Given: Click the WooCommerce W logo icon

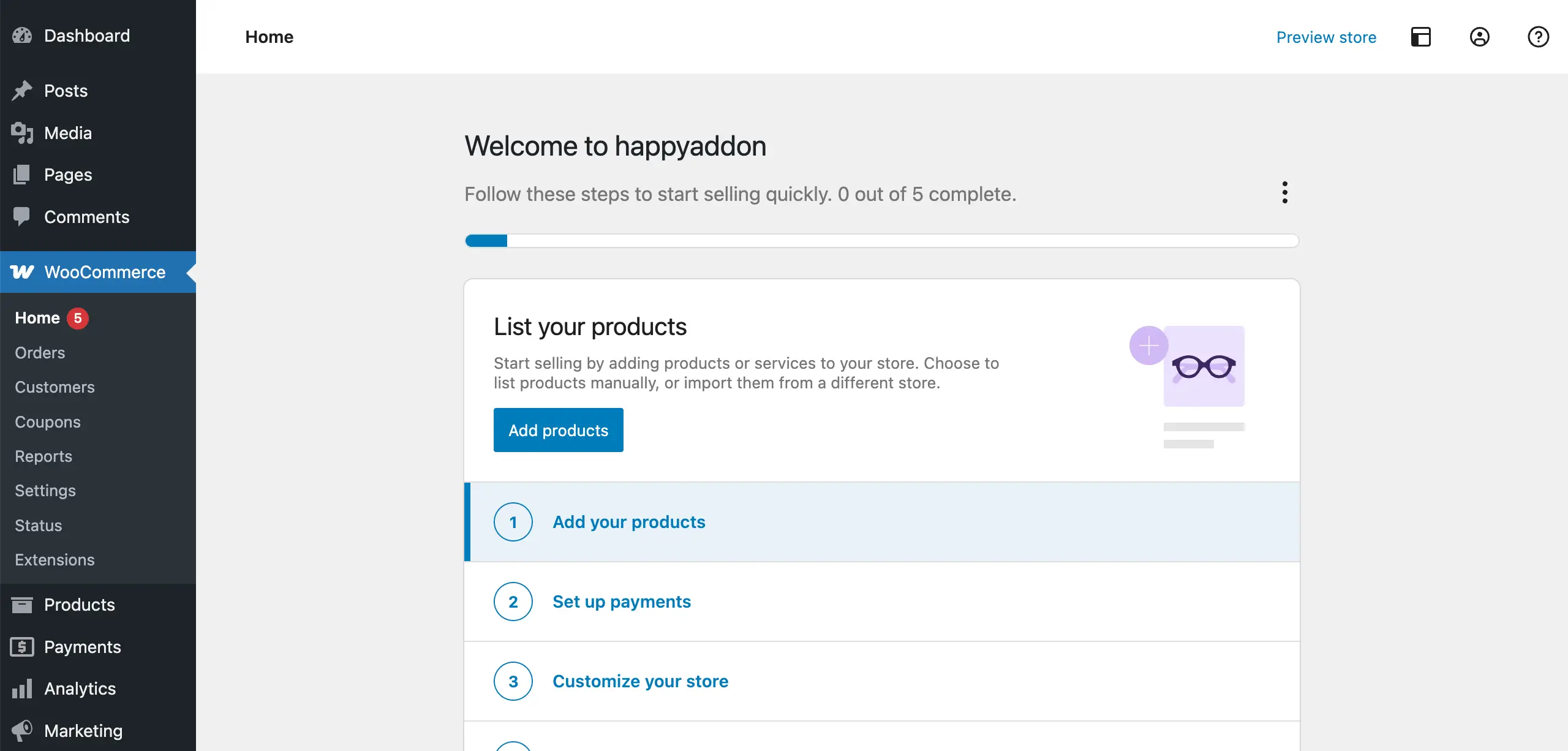Looking at the screenshot, I should (22, 272).
